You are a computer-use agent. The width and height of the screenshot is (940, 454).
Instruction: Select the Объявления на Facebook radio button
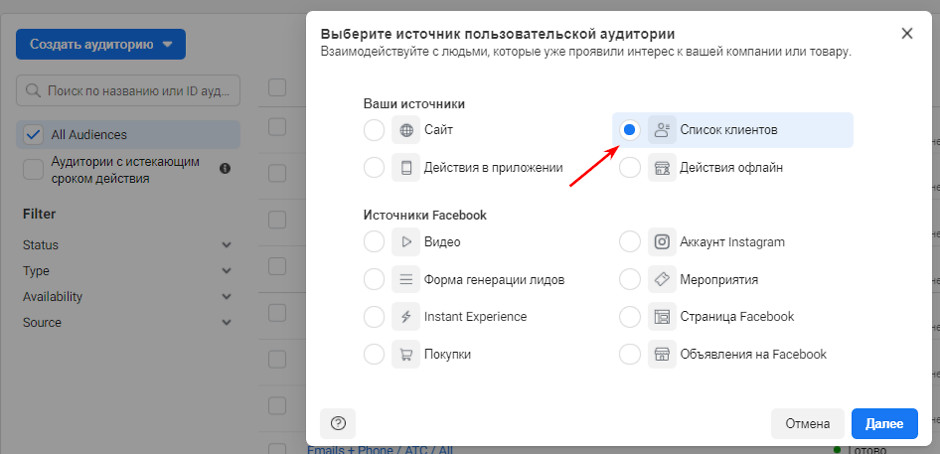[x=629, y=354]
